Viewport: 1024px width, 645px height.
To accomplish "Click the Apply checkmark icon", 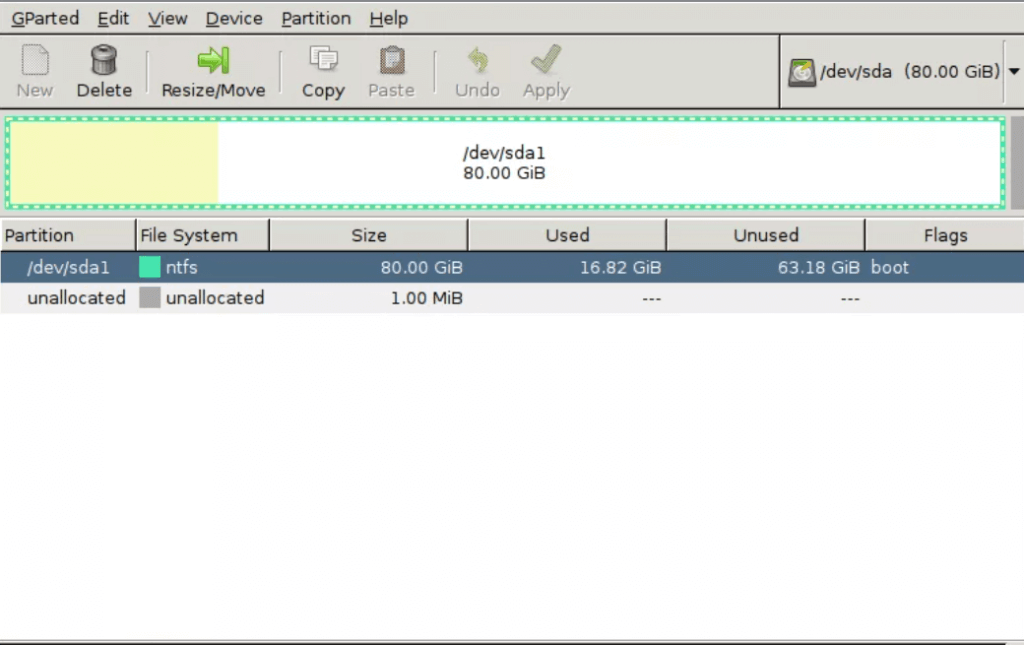I will (x=546, y=60).
